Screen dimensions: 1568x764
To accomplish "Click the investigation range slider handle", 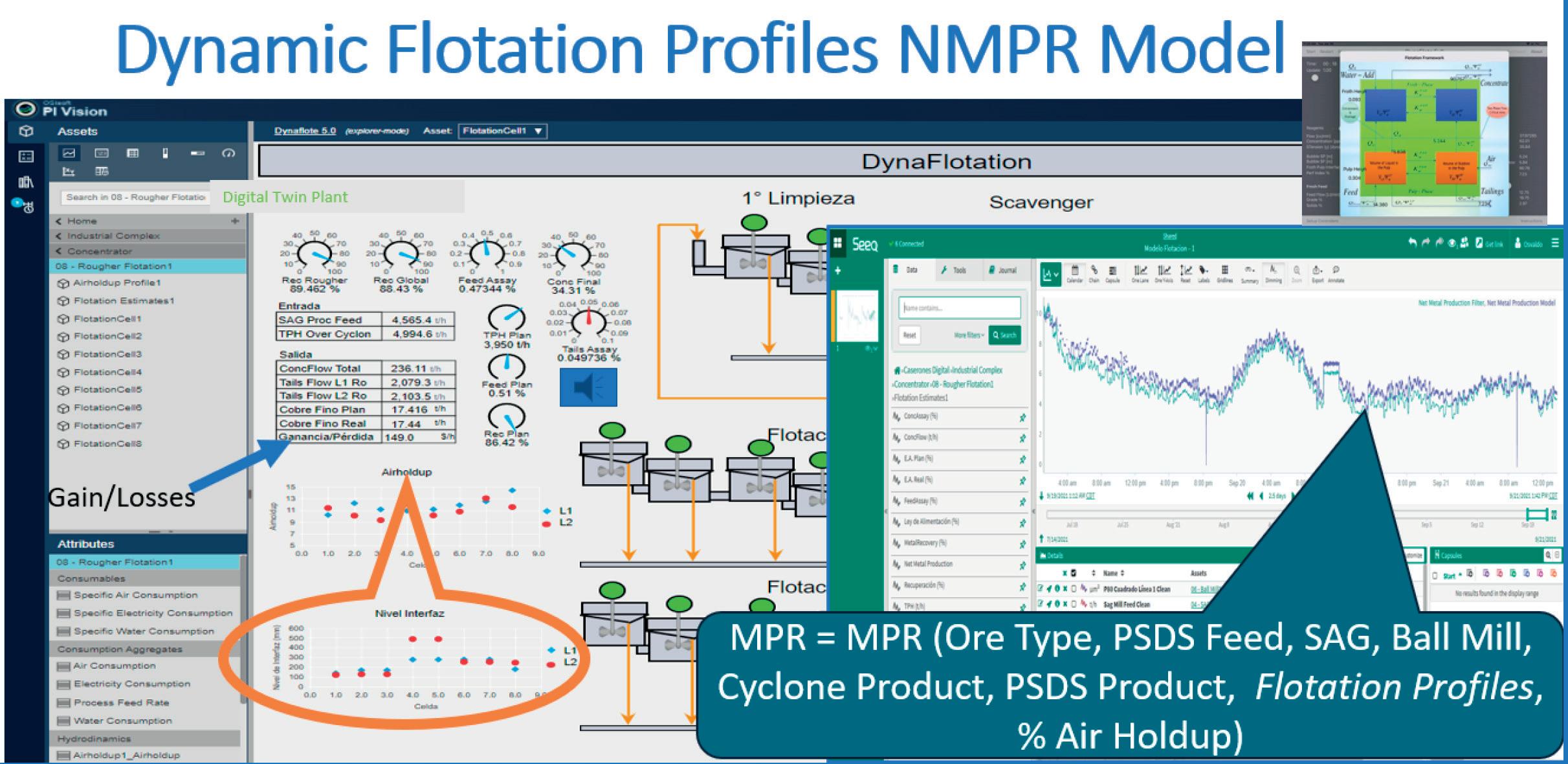I will pyautogui.click(x=1536, y=514).
